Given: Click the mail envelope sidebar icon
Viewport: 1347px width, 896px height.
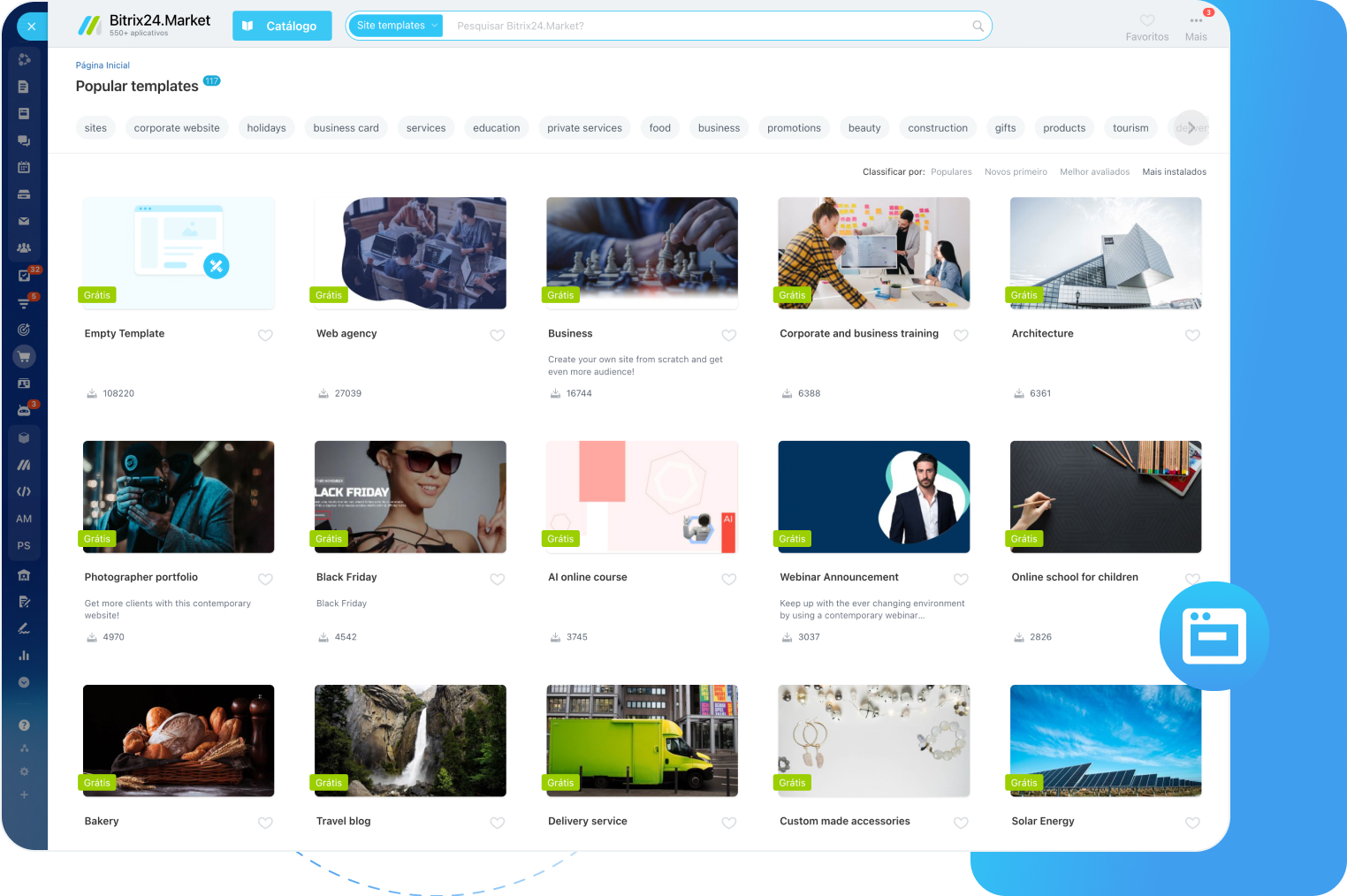Looking at the screenshot, I should tap(24, 221).
